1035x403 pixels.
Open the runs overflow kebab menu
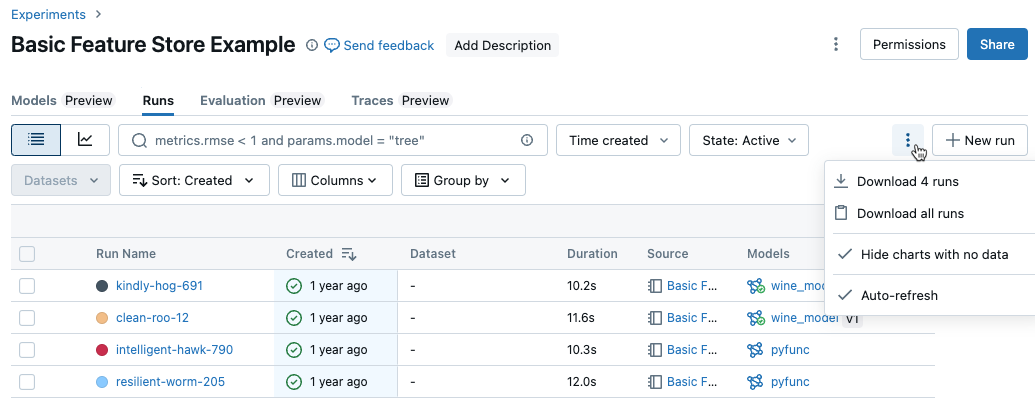pyautogui.click(x=908, y=141)
